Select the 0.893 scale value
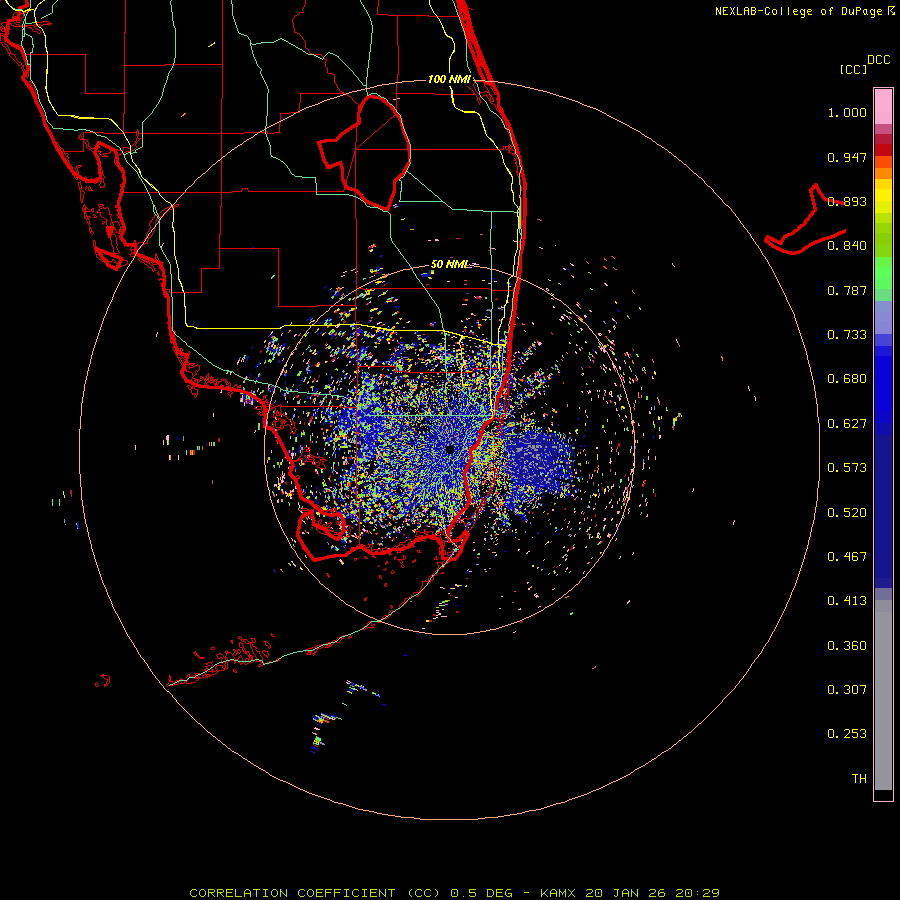Screen dimensions: 900x900 847,201
